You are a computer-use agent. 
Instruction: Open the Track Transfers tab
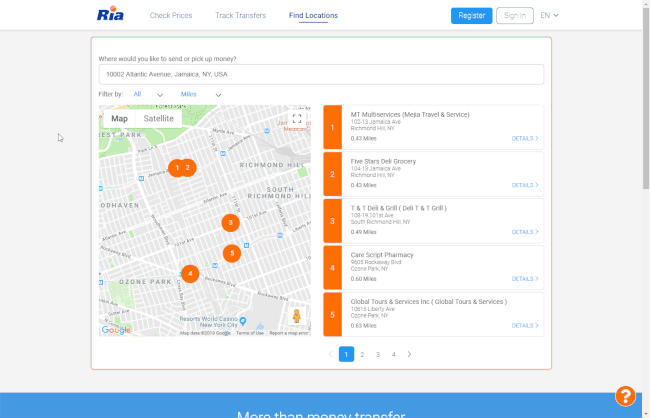coord(240,15)
